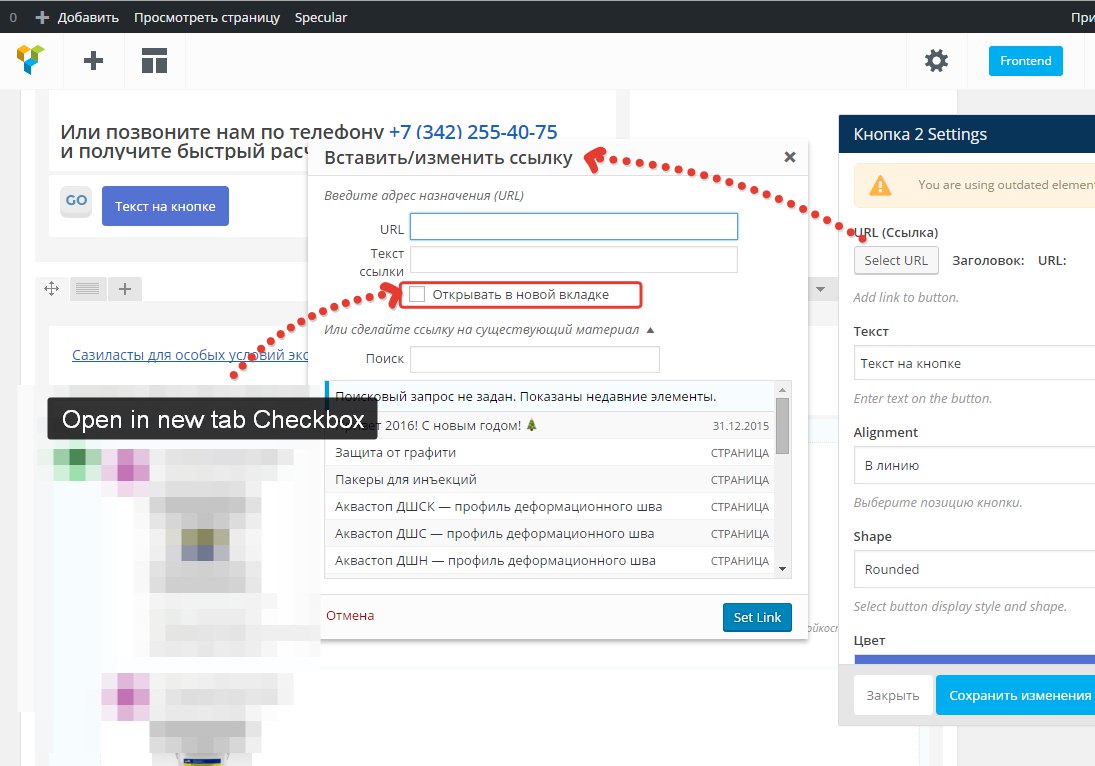Toggle row collapse arrow behind dialog
This screenshot has width=1095, height=766.
coord(821,289)
